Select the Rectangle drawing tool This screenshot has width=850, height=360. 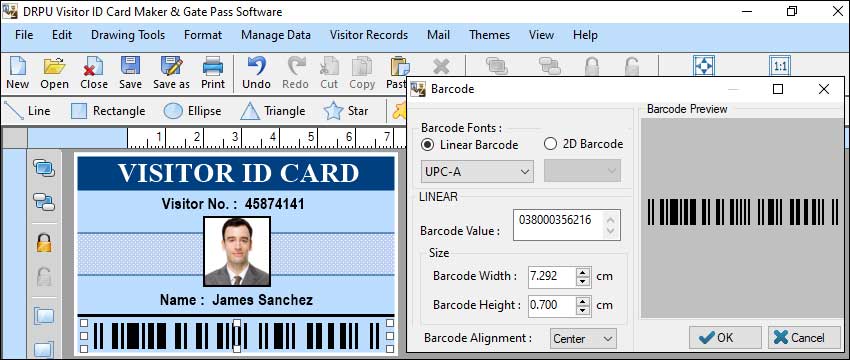(108, 111)
